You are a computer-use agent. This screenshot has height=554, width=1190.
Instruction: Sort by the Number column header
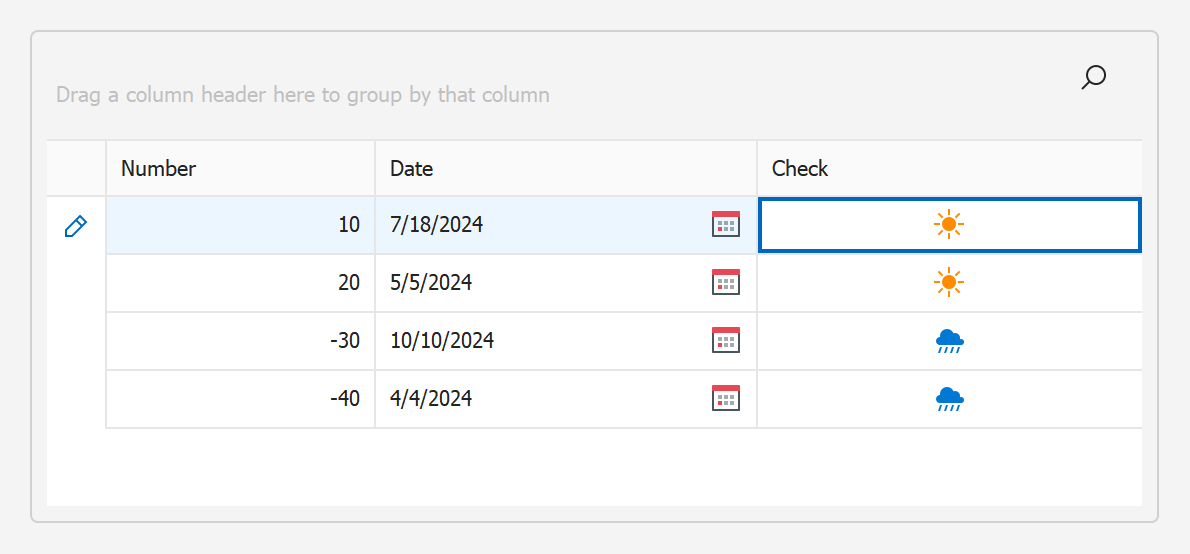pos(240,168)
